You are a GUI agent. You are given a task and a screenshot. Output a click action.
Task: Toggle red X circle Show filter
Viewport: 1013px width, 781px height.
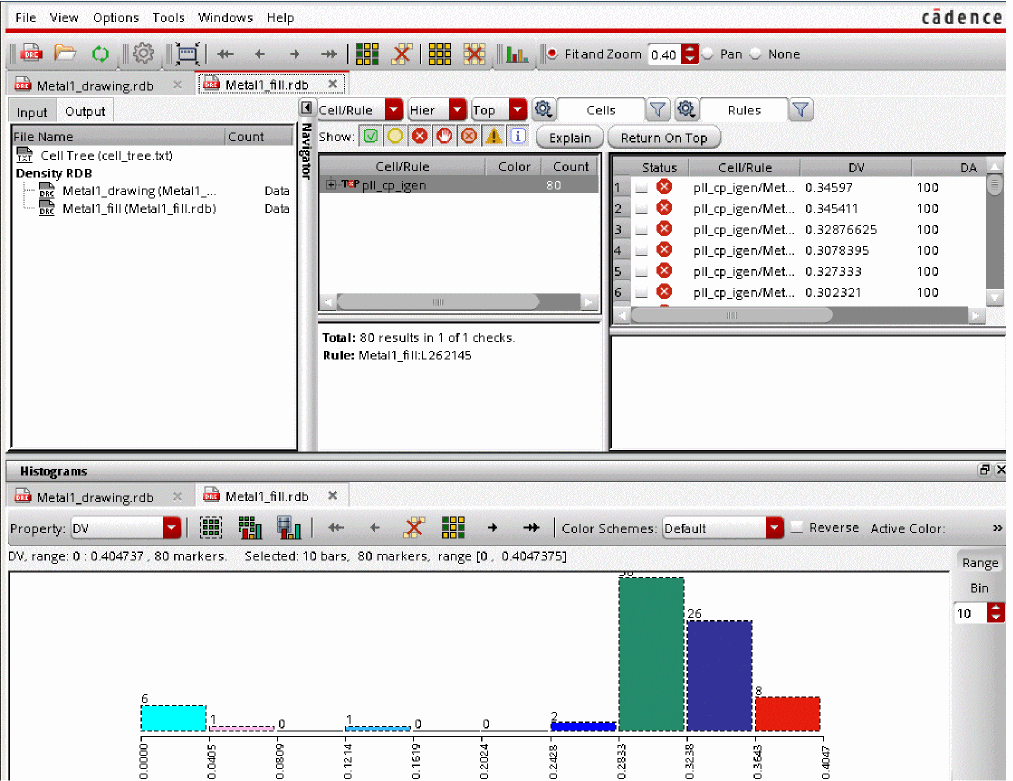coord(420,136)
